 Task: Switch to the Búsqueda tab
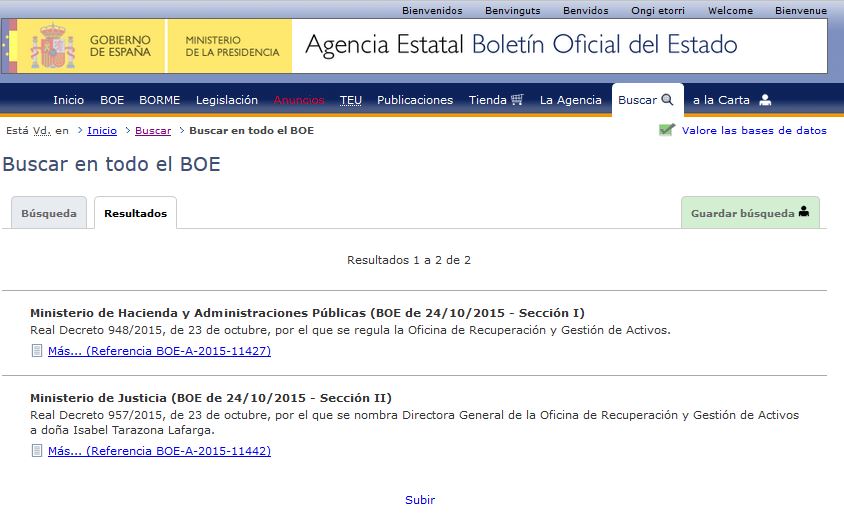pos(49,214)
